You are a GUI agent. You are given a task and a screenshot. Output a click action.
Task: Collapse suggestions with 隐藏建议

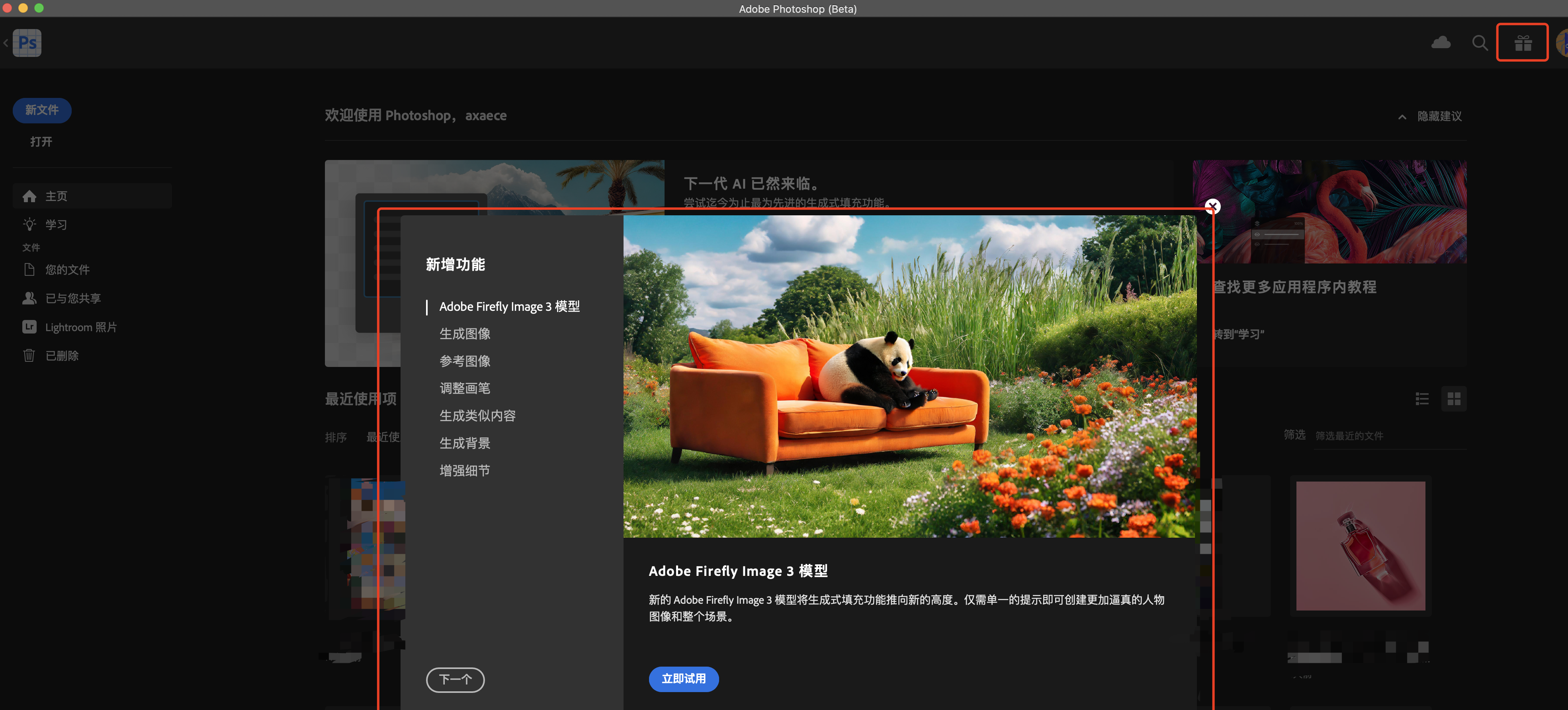pyautogui.click(x=1430, y=116)
